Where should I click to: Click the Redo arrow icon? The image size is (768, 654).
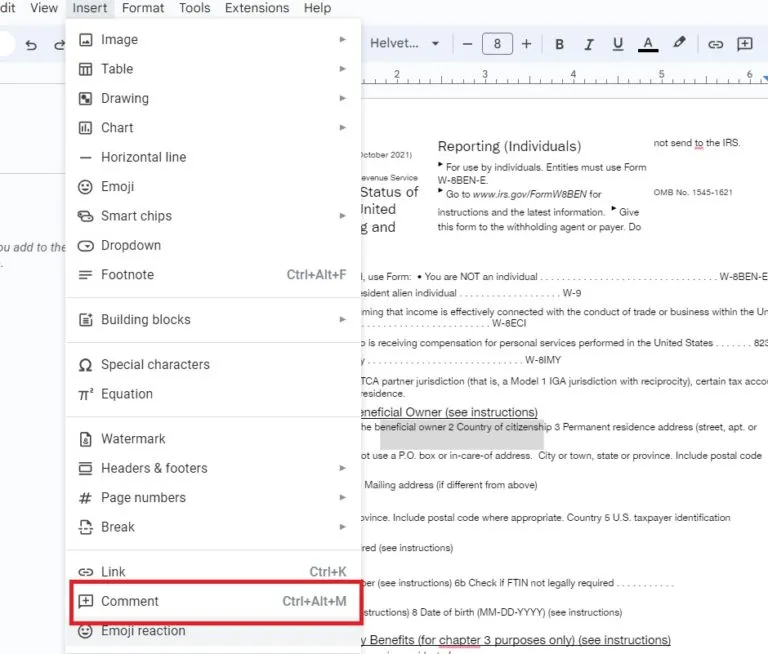tap(59, 45)
